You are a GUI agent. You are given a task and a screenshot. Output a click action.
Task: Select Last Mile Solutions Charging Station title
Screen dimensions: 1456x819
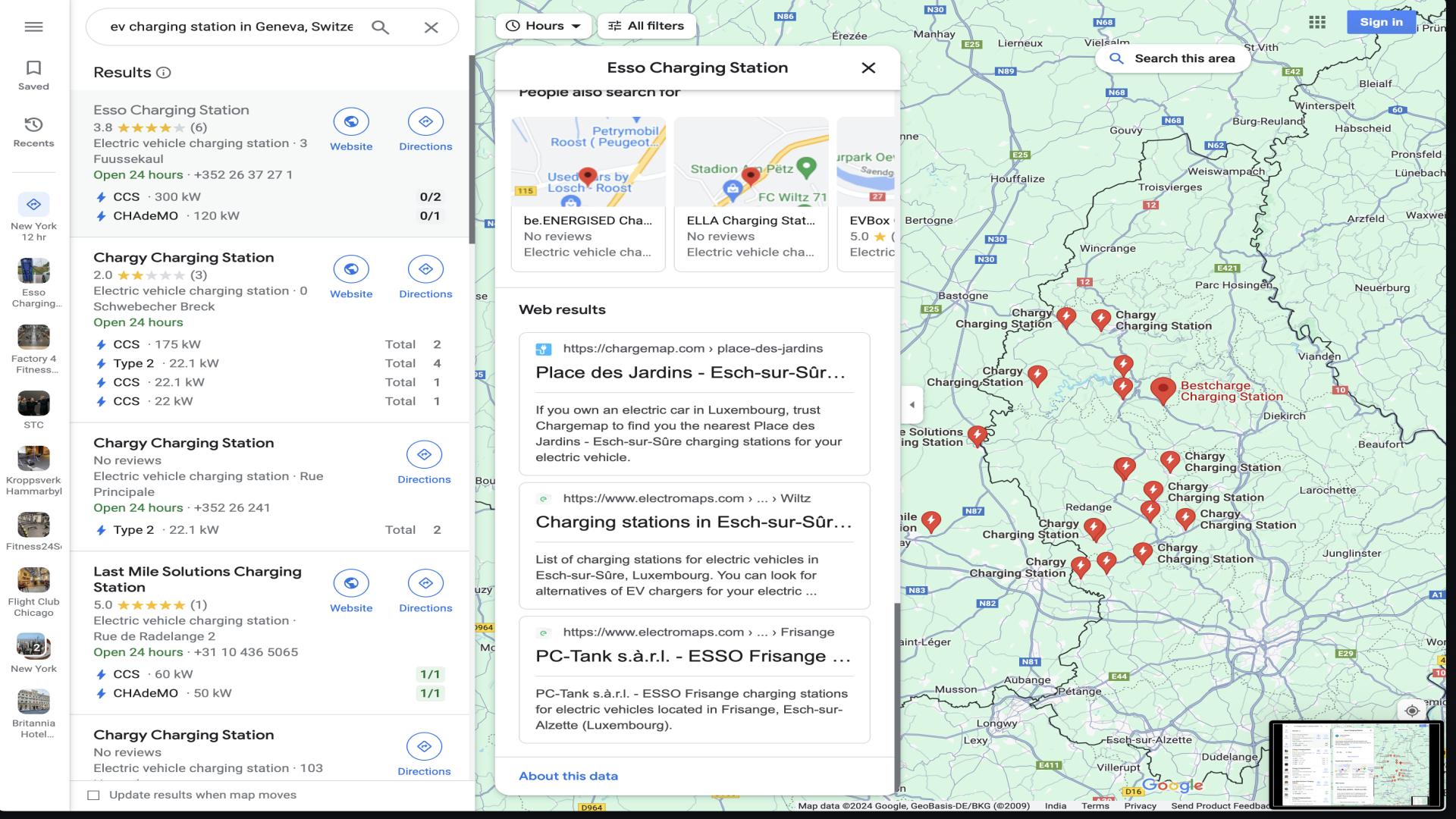click(x=197, y=579)
